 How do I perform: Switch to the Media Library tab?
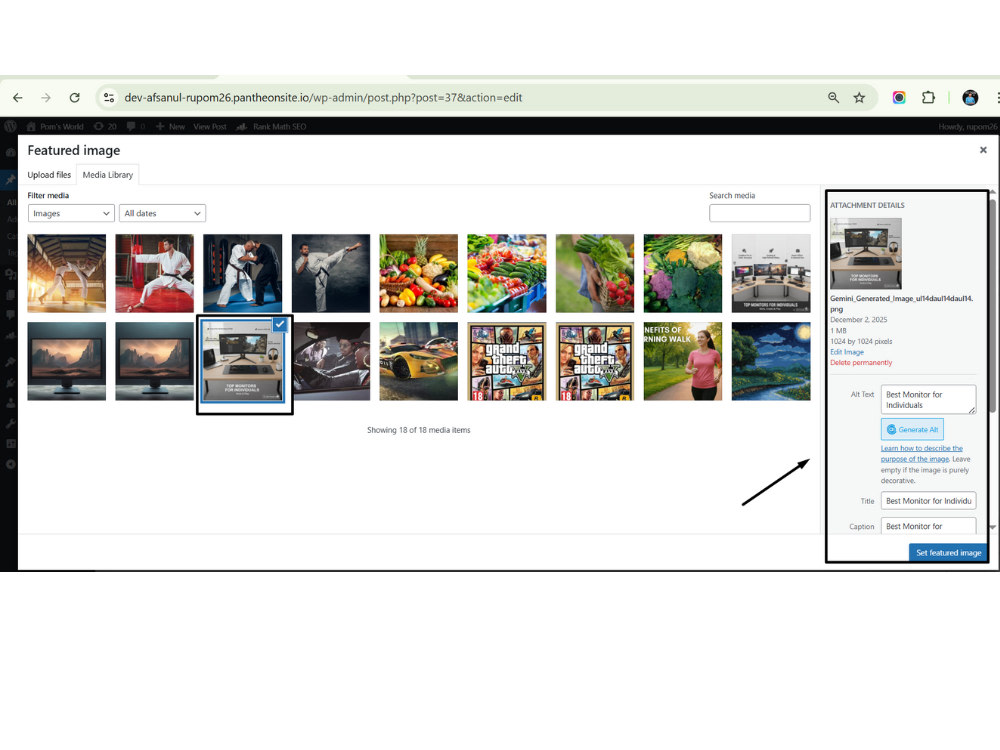pyautogui.click(x=108, y=175)
